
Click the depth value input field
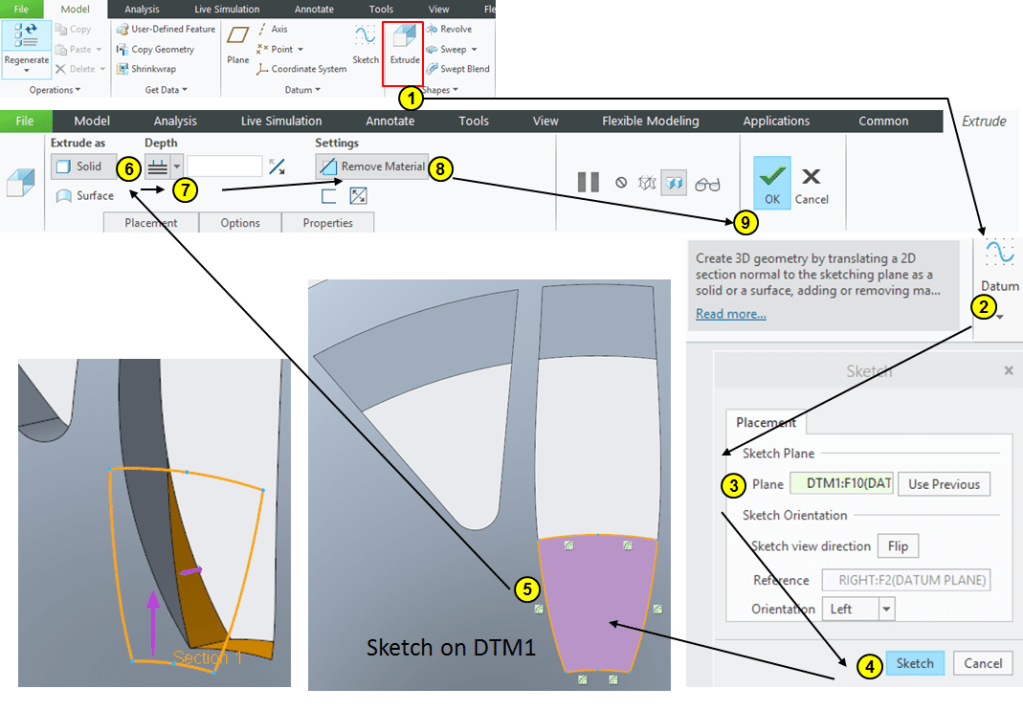point(225,167)
